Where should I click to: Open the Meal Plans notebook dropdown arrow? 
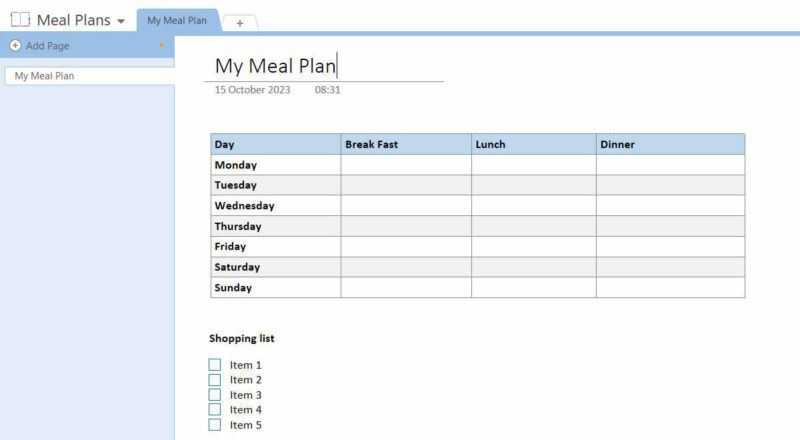pos(121,21)
